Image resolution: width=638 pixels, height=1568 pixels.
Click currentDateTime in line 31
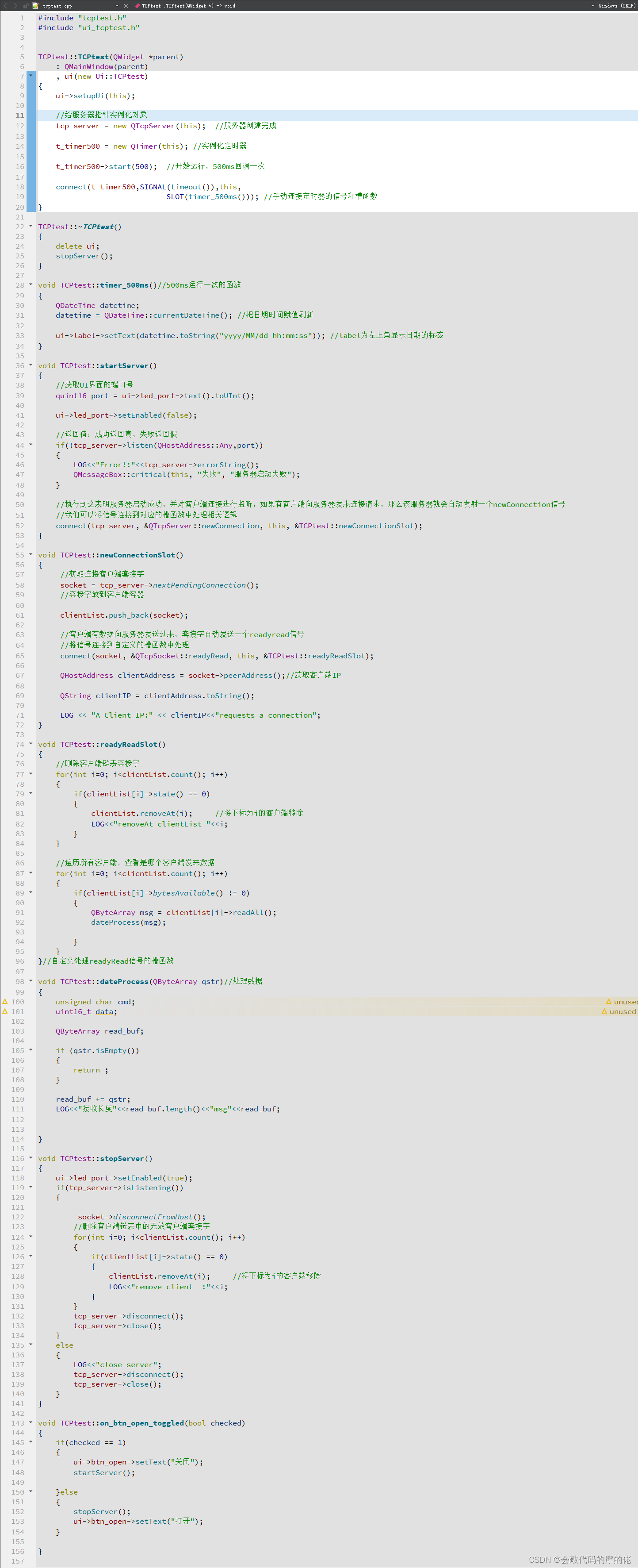point(186,315)
